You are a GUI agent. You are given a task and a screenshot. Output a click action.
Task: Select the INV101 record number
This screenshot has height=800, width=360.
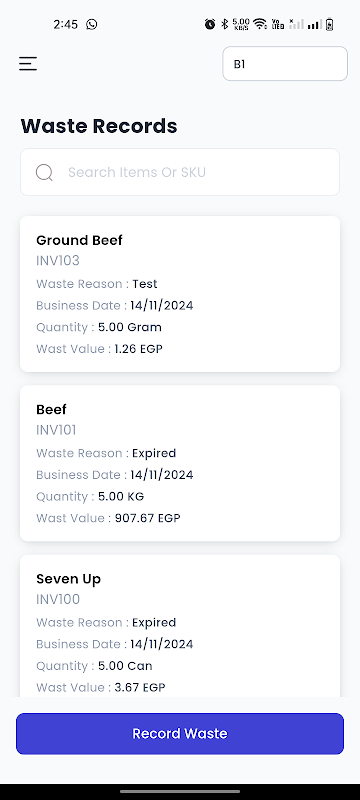click(x=56, y=430)
